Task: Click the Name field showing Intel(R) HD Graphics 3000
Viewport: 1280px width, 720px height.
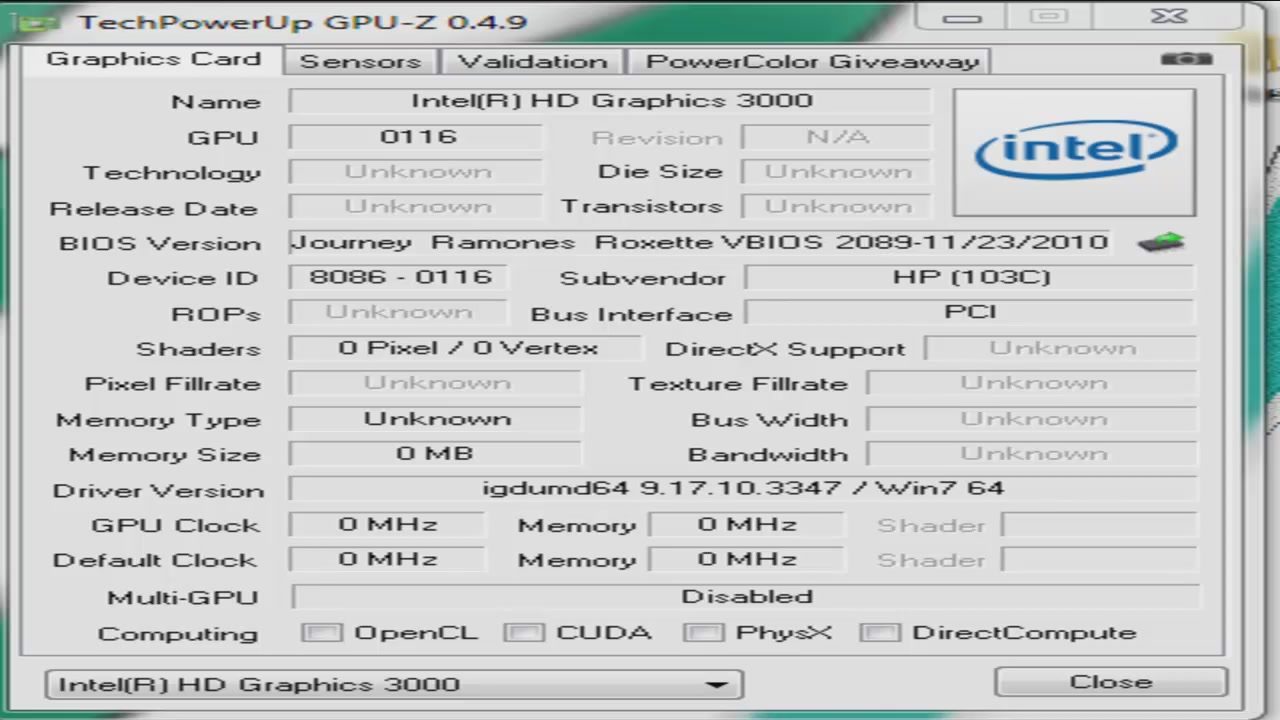Action: click(x=610, y=101)
